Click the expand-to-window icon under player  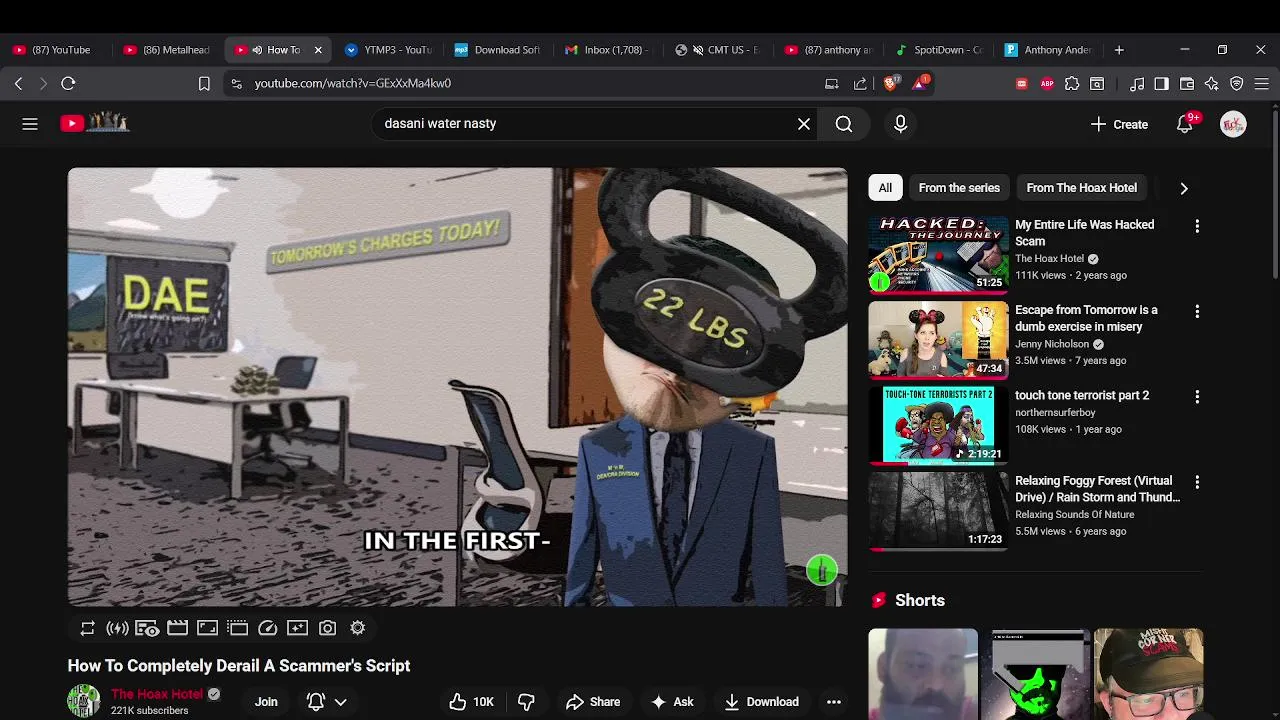[207, 628]
